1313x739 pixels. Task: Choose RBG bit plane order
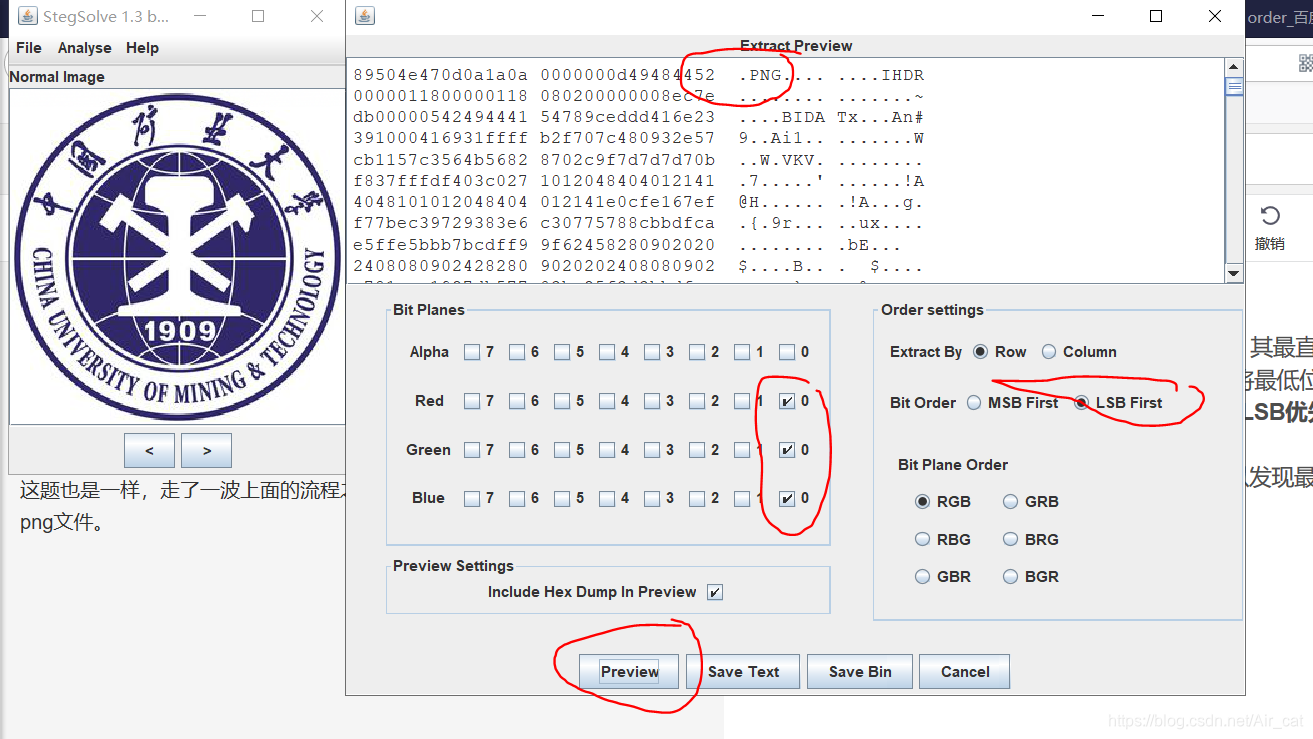[x=923, y=539]
